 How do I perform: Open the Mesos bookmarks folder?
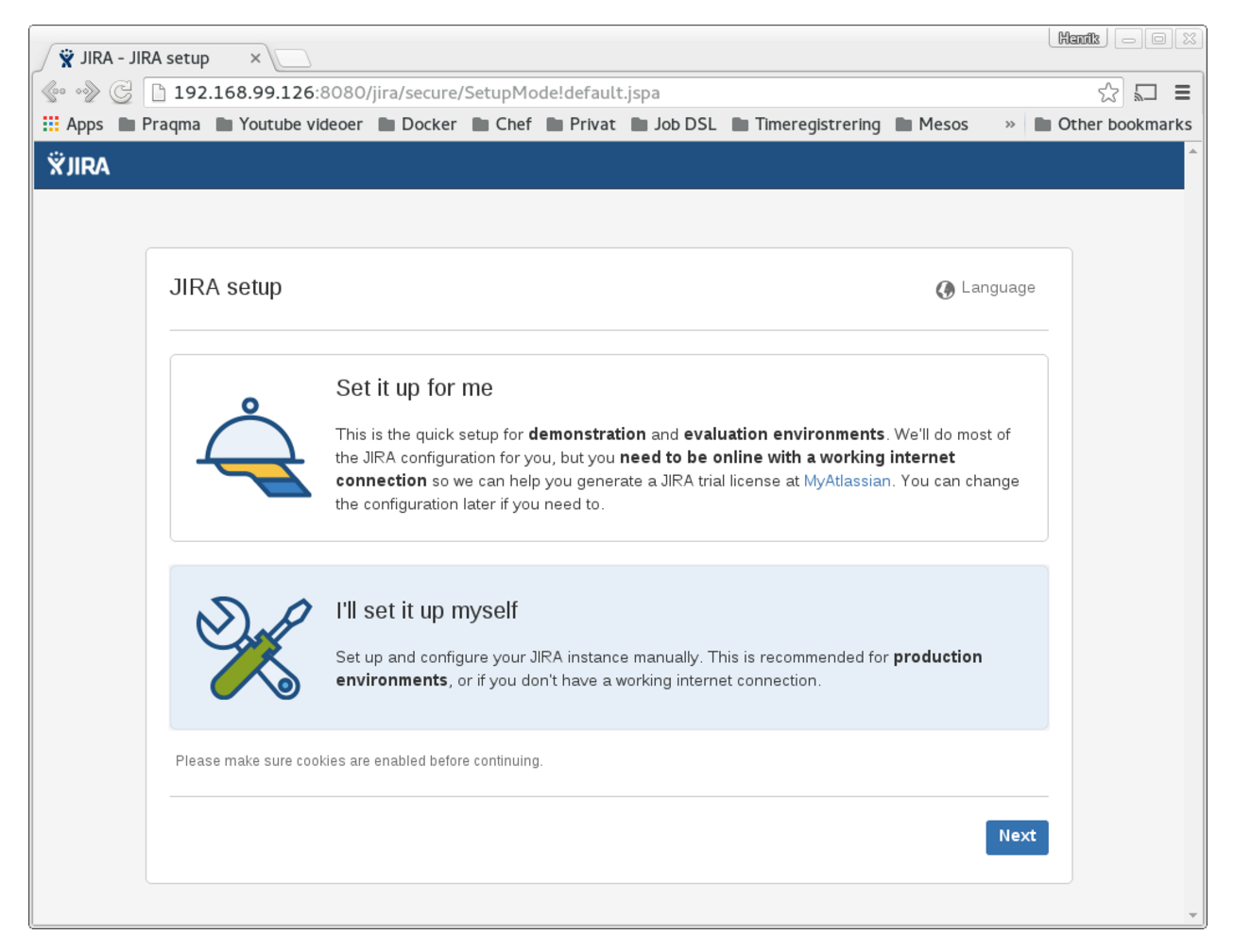point(932,125)
